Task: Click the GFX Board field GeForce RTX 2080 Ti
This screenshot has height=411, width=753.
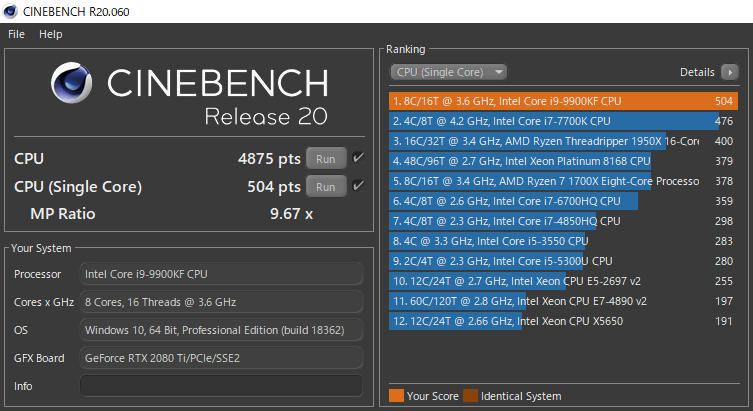Action: [x=221, y=358]
